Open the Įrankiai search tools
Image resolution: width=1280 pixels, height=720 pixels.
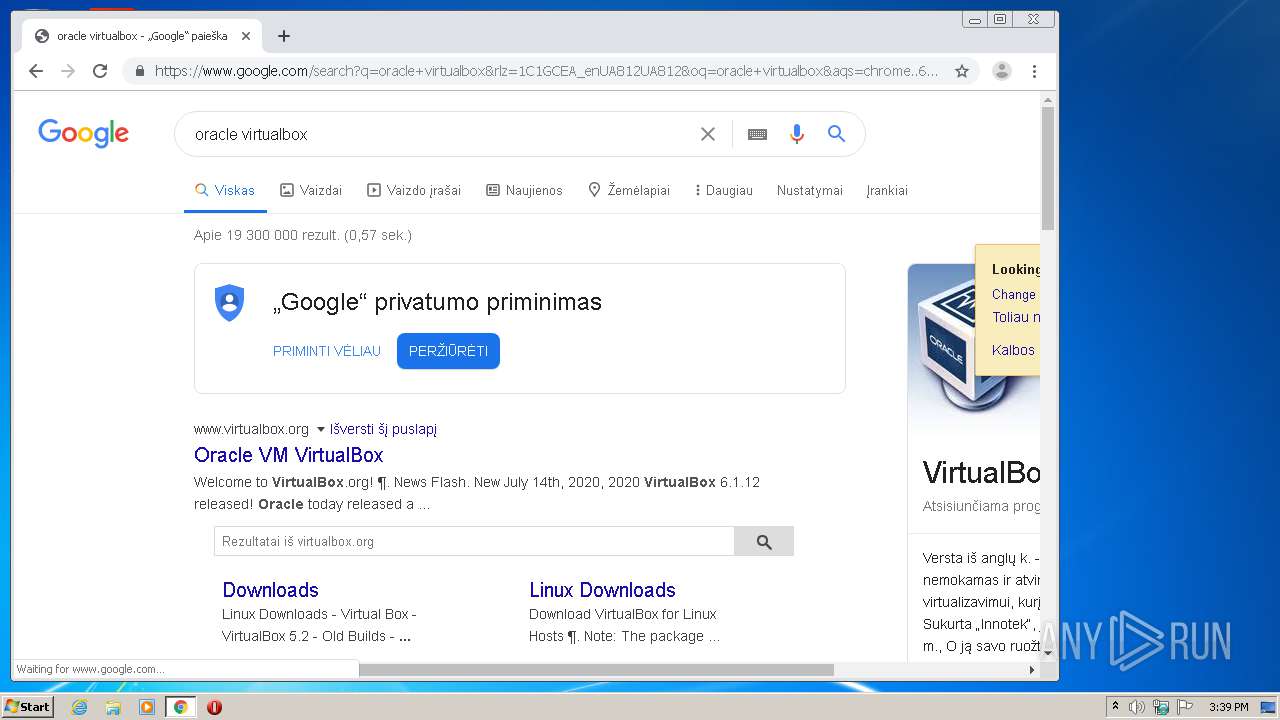point(887,190)
